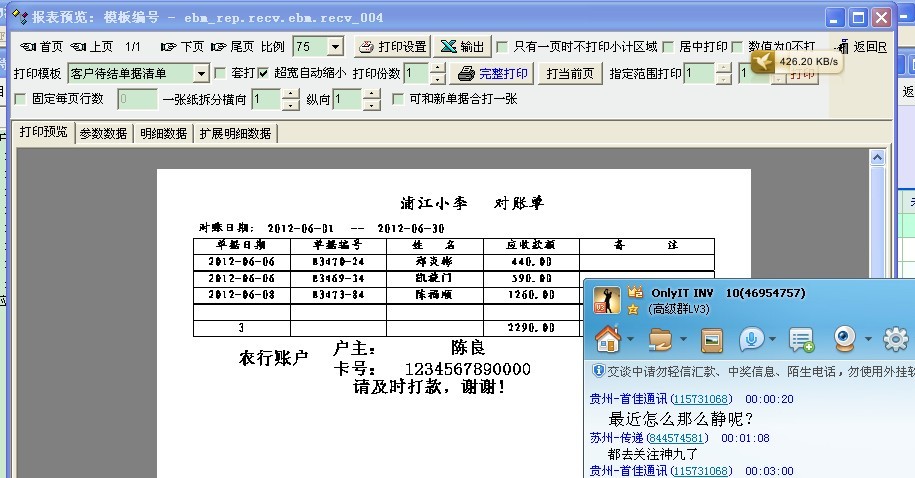Open the QQ group photo album icon
Viewport: 915px width, 478px height.
pos(712,340)
